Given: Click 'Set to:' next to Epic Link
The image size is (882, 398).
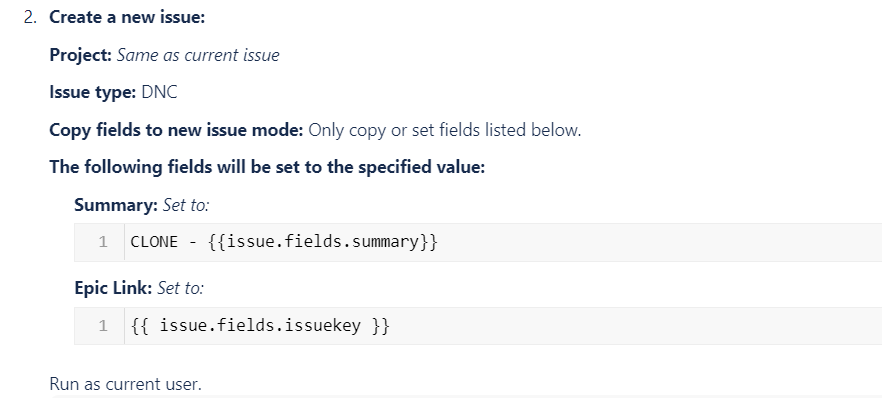Looking at the screenshot, I should click(180, 288).
